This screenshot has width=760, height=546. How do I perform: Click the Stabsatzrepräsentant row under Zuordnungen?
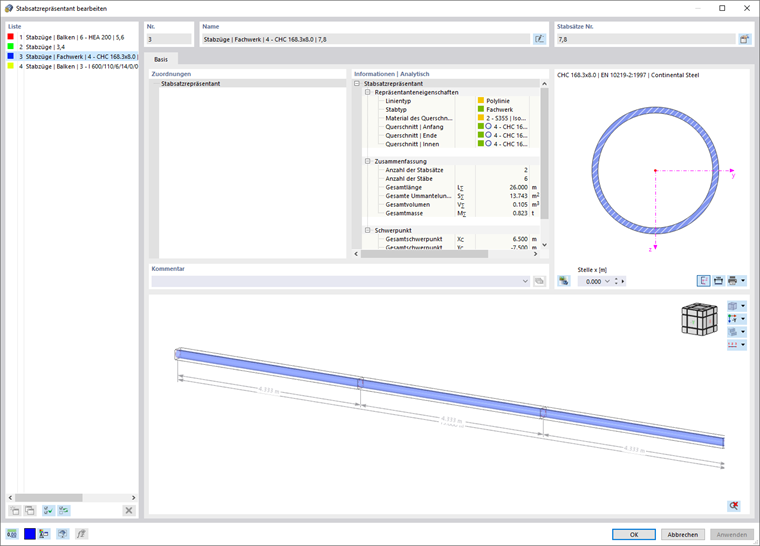(x=248, y=83)
